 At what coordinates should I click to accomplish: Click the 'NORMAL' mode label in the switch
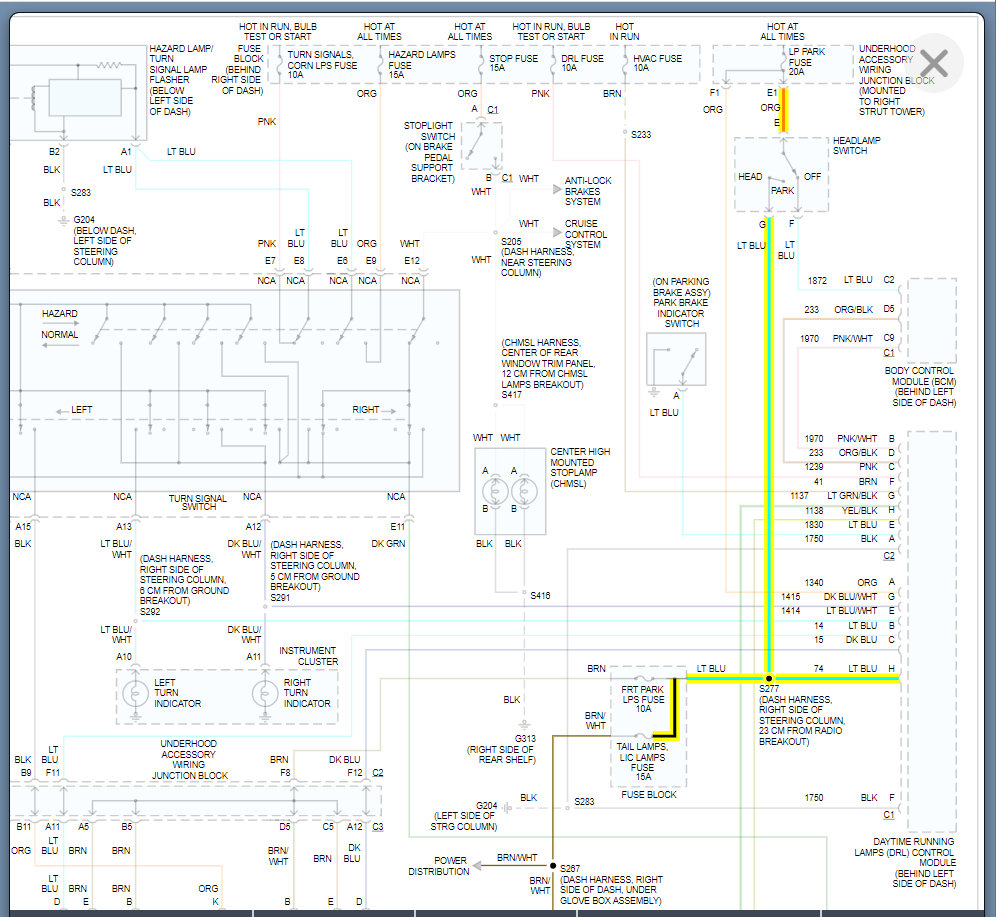click(x=60, y=335)
